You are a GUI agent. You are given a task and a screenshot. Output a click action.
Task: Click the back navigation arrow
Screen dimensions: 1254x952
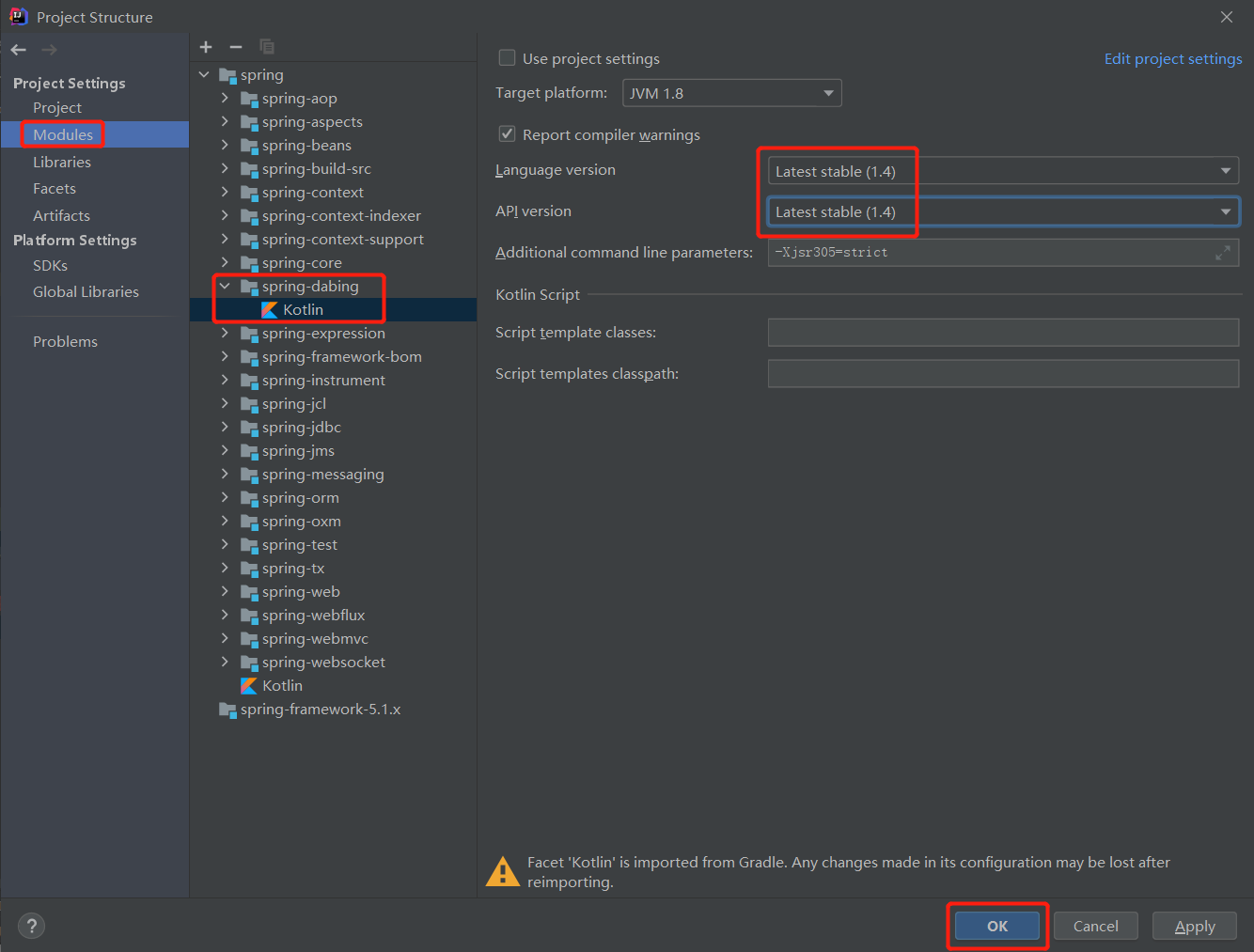(17, 49)
